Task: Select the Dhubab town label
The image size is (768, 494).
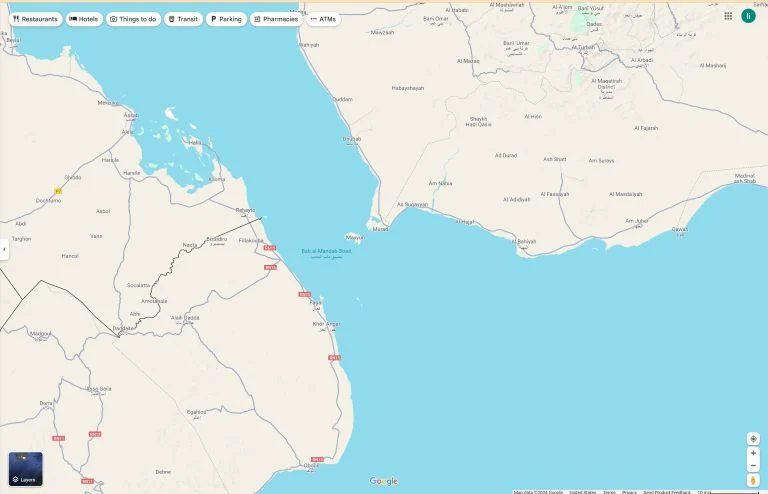Action: (352, 140)
